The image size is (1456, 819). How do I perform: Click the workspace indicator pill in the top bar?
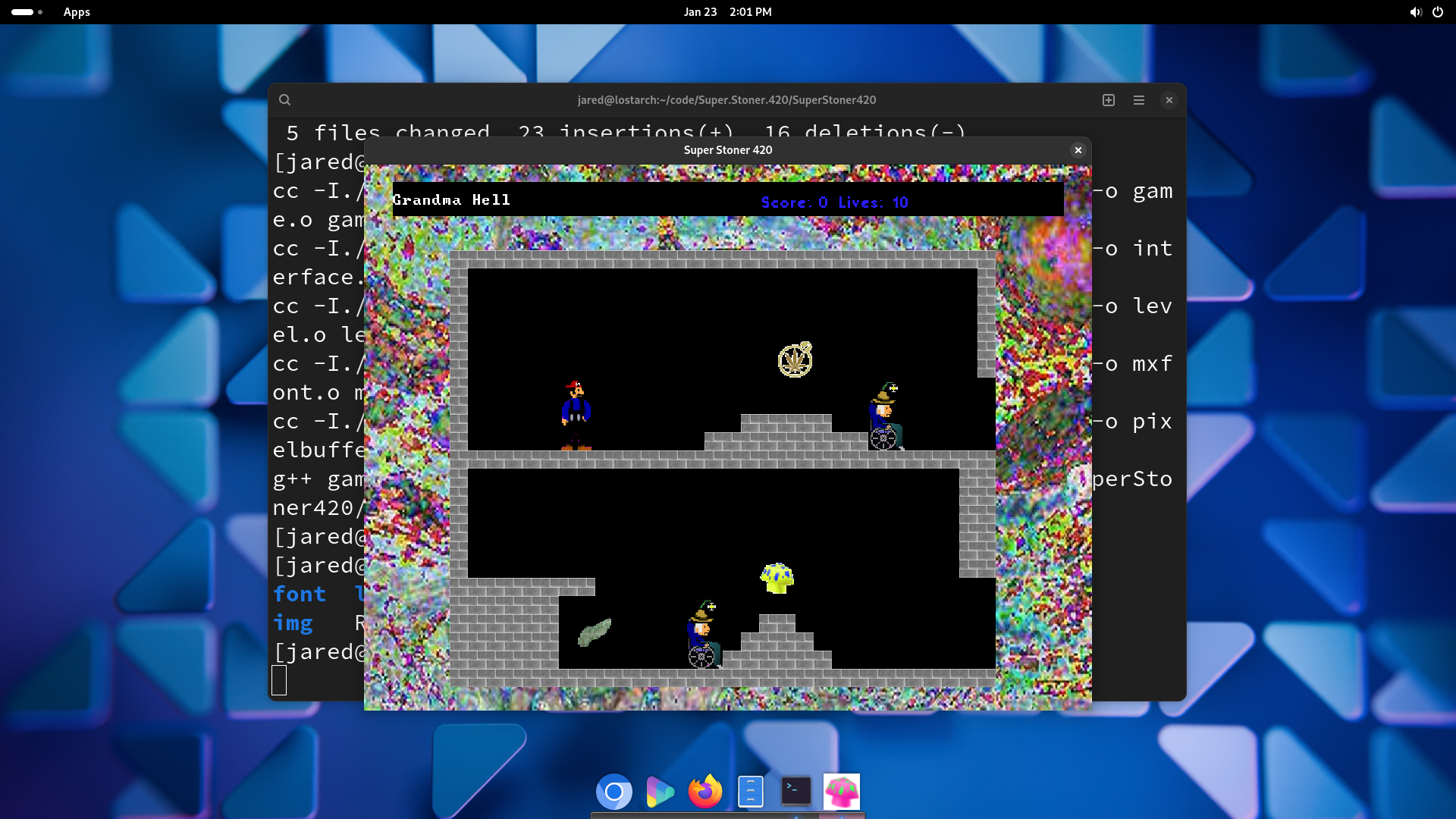(x=27, y=12)
